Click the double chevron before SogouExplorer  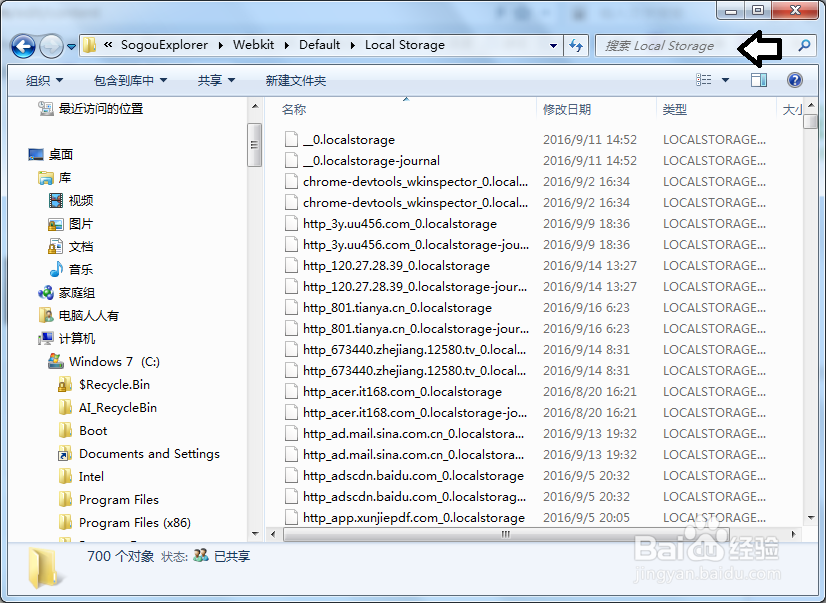click(x=108, y=45)
